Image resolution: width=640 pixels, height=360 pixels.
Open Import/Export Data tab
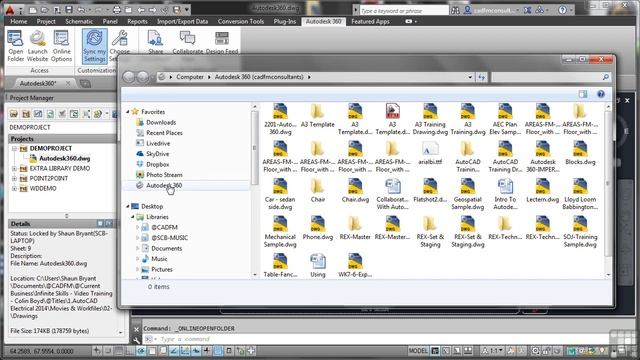tap(182, 21)
